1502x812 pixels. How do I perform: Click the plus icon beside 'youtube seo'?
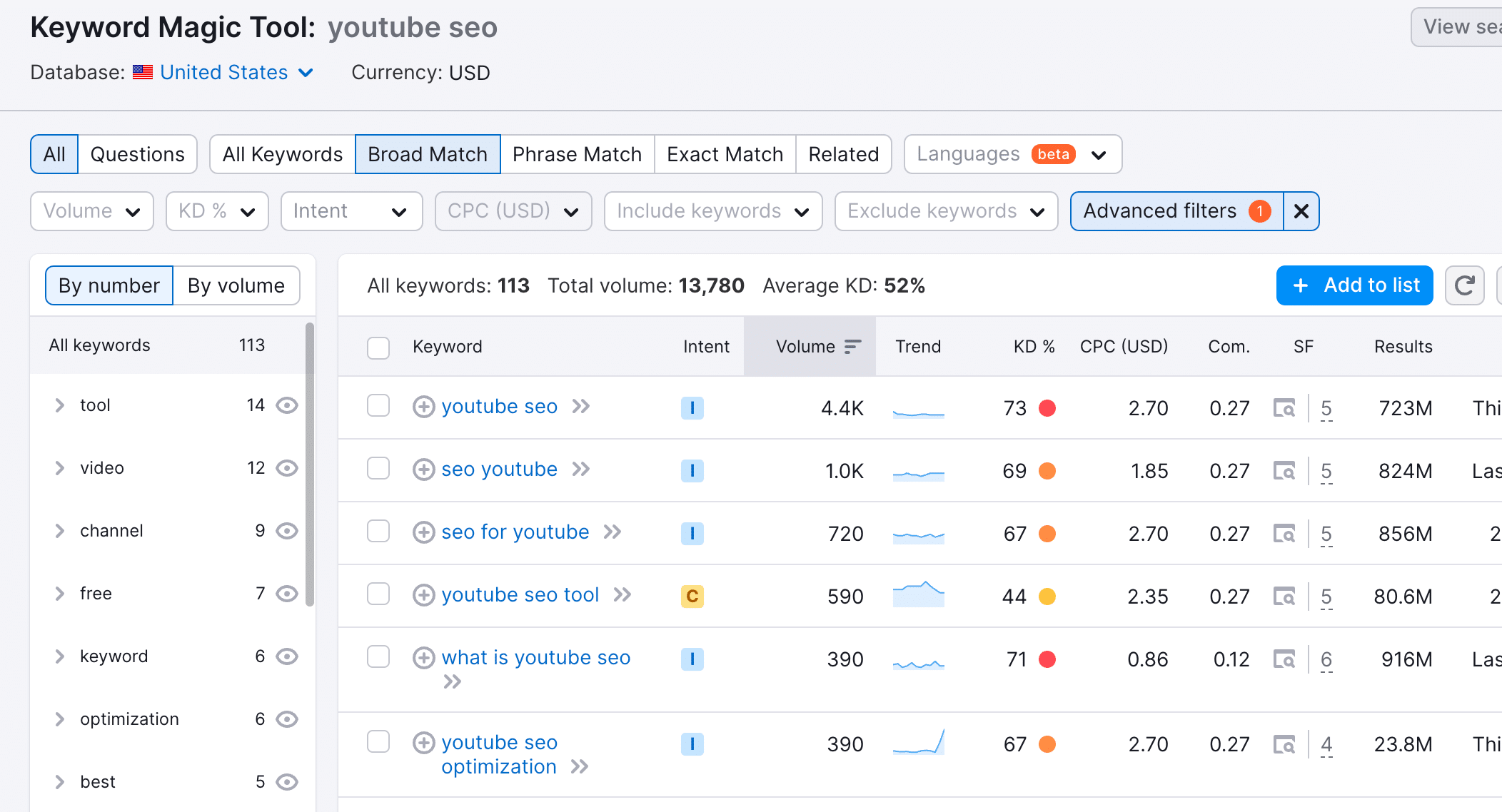coord(424,407)
